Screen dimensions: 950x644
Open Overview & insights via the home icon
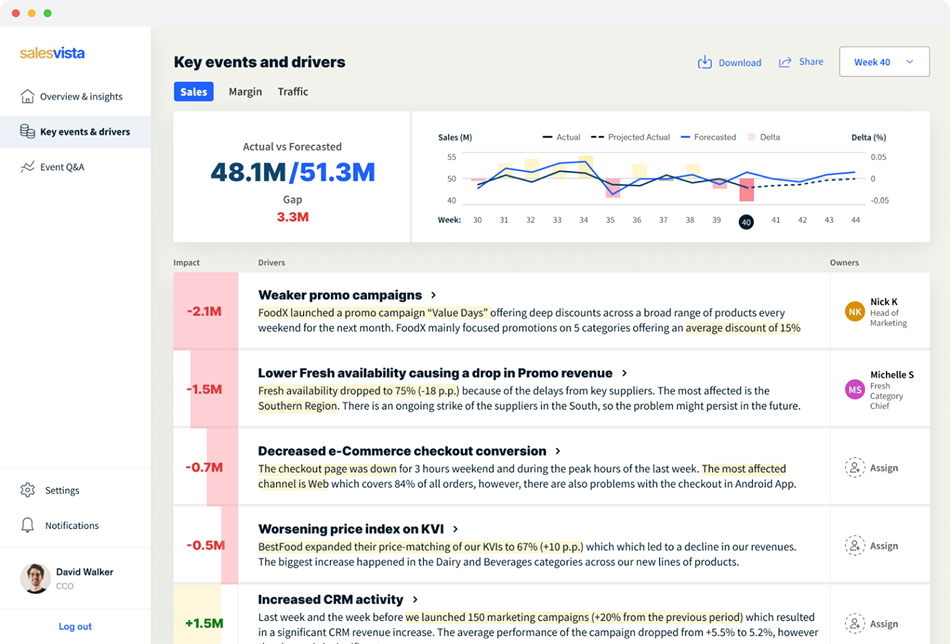tap(27, 96)
